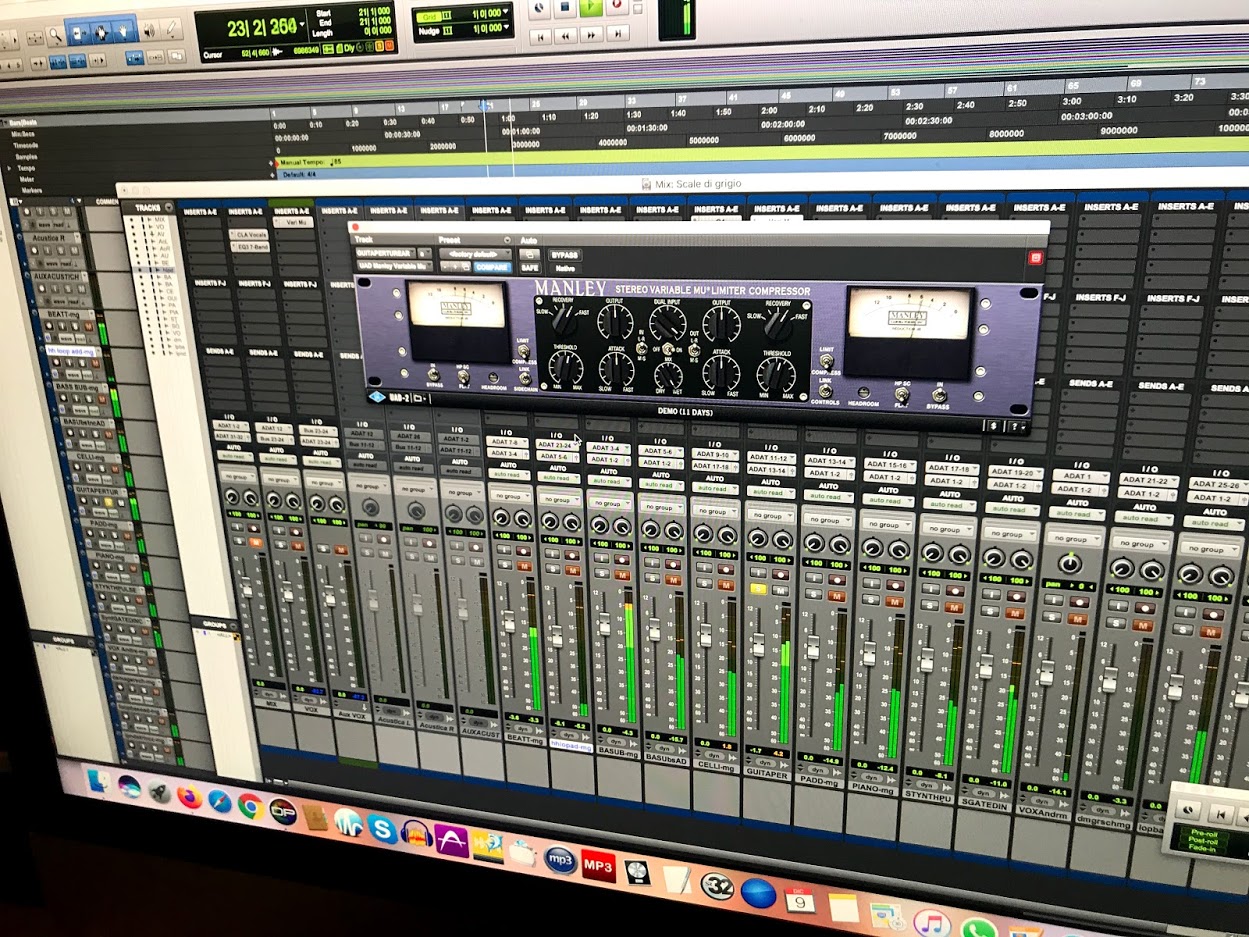
Task: Click the green transport Play button
Action: [x=591, y=7]
